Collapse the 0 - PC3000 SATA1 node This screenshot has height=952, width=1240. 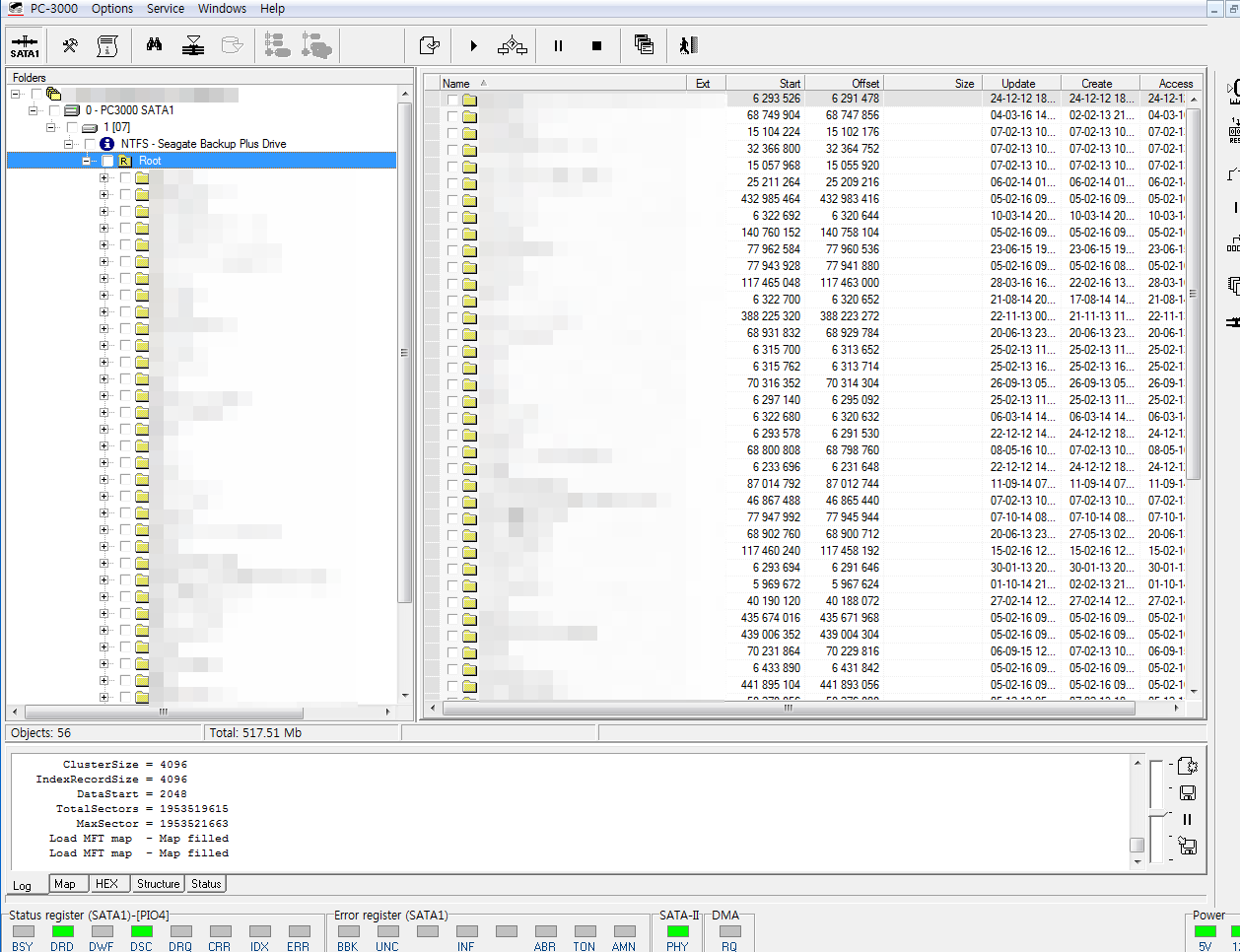click(34, 110)
